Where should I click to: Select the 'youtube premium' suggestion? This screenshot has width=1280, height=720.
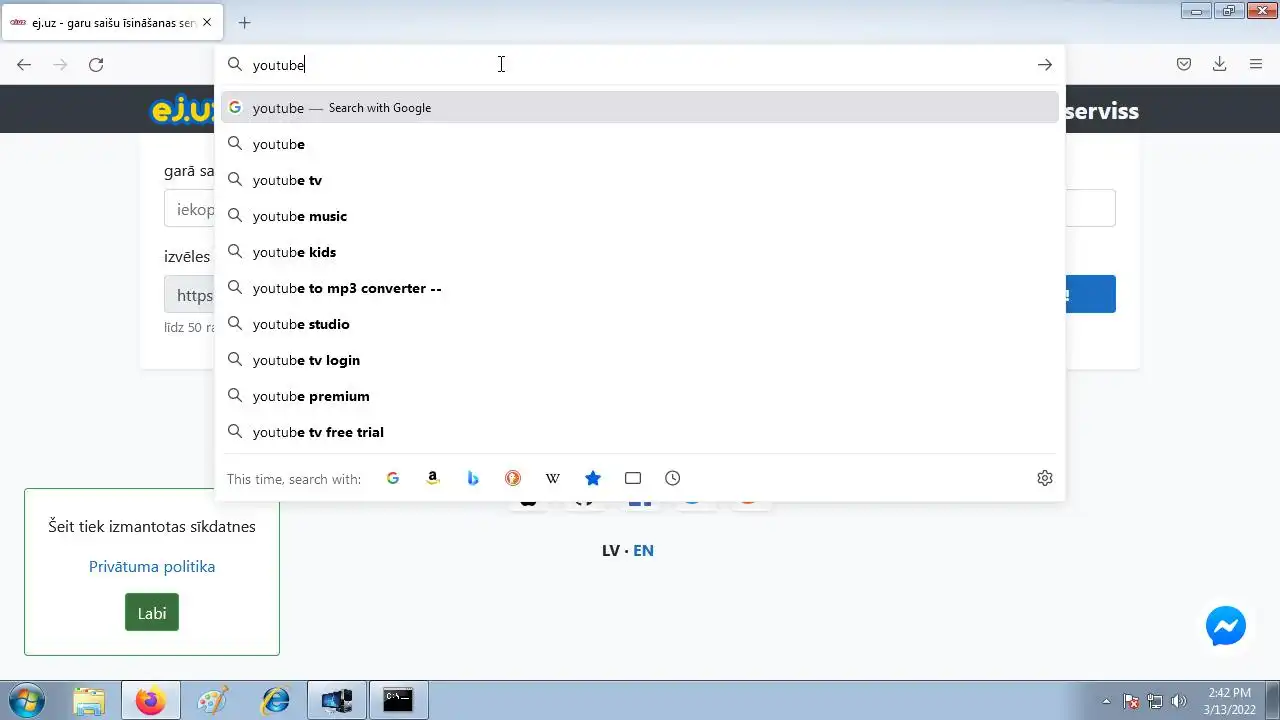(640, 396)
